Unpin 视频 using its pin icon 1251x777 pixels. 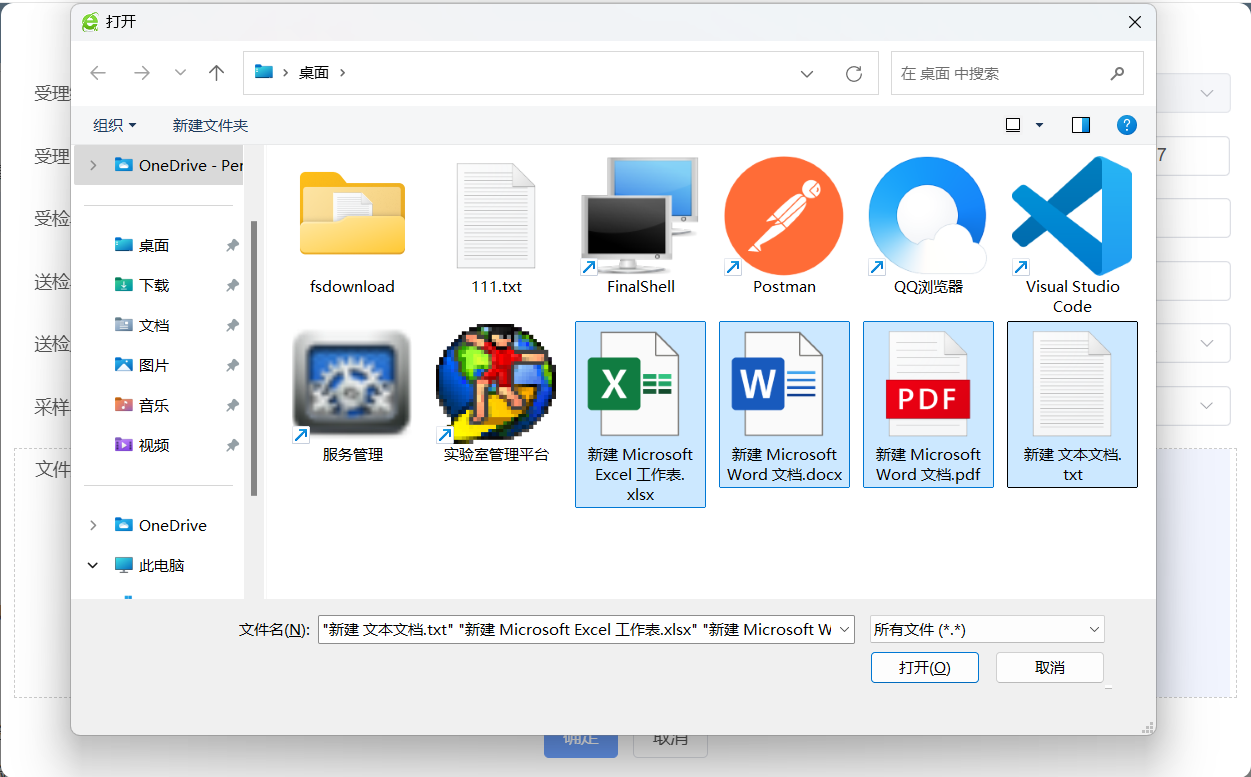[x=232, y=445]
